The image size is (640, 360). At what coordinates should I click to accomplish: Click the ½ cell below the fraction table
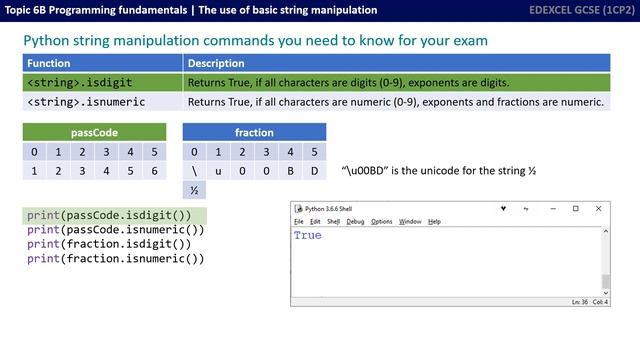pos(194,190)
